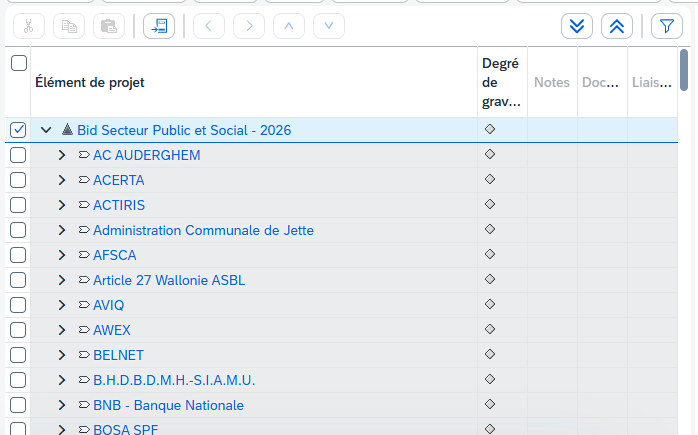The height and width of the screenshot is (435, 698).
Task: Open the BNB - Banque Nationale link
Action: (168, 405)
